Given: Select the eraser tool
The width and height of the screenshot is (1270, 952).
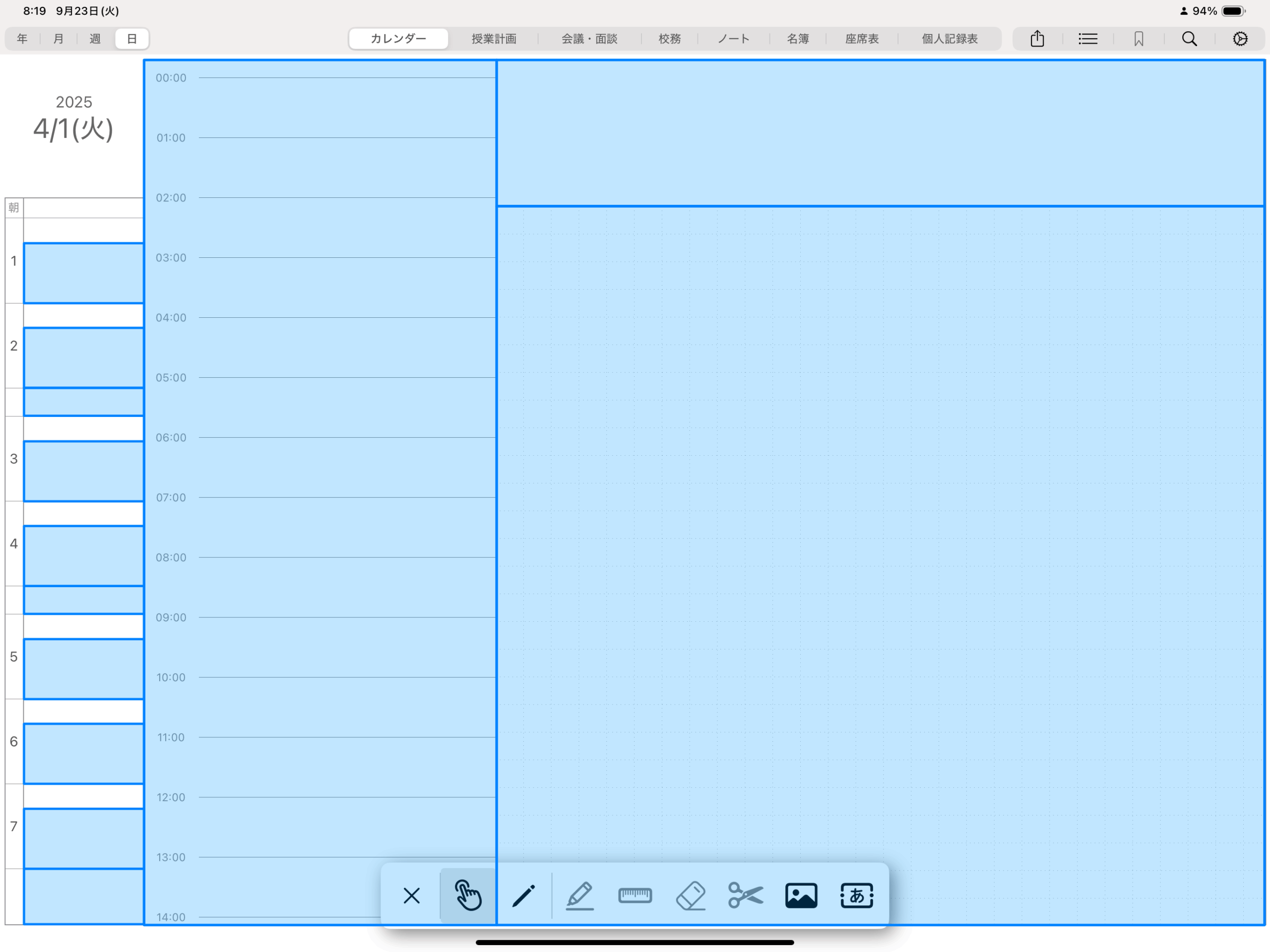Looking at the screenshot, I should click(691, 895).
